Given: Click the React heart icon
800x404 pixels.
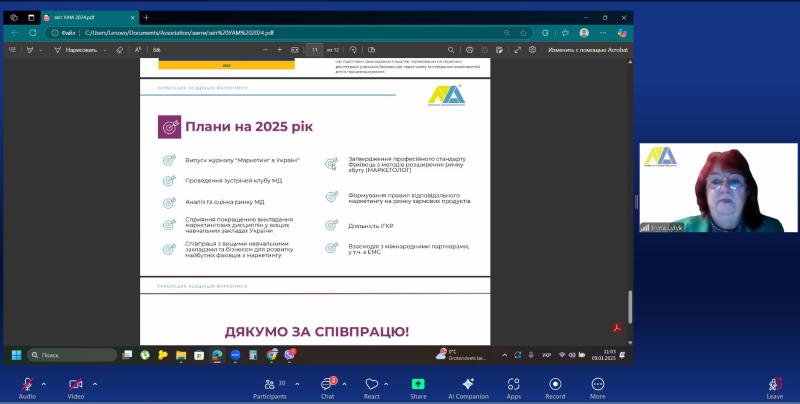Looking at the screenshot, I should (371, 385).
